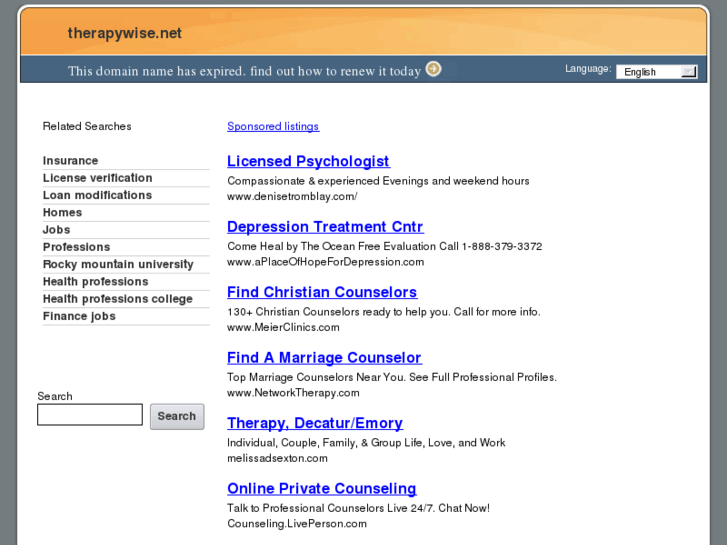Click 'Top Marriage Counselors Near You' description
Image resolution: width=727 pixels, height=545 pixels.
coord(392,377)
